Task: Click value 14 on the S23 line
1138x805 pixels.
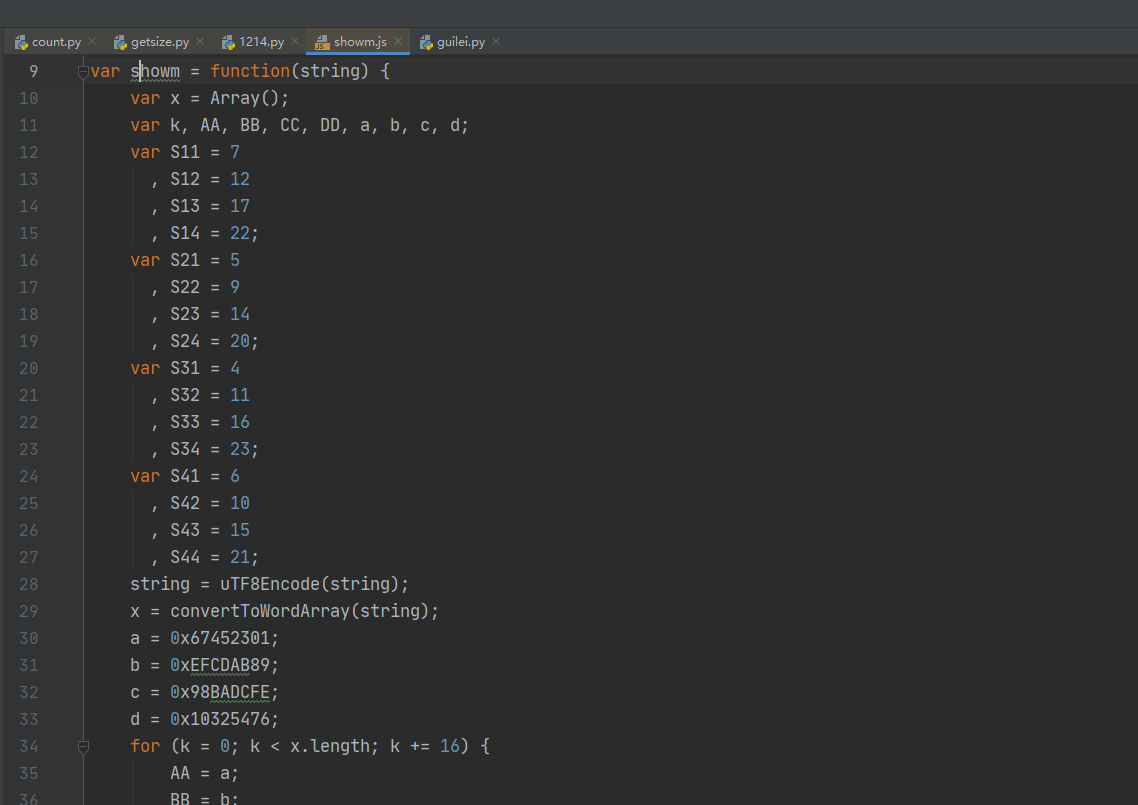Action: [240, 314]
